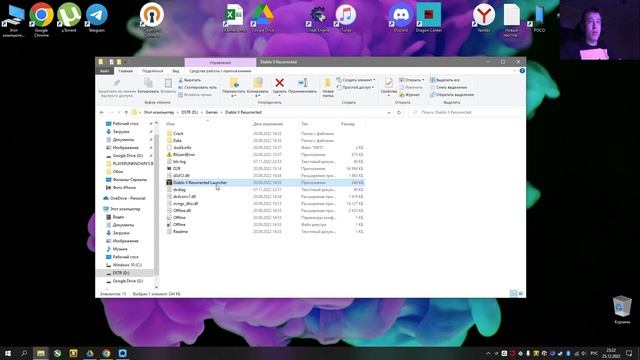Viewport: 640px width, 360px height.
Task: Sort by the Имя (Name) column header
Action: click(x=207, y=124)
